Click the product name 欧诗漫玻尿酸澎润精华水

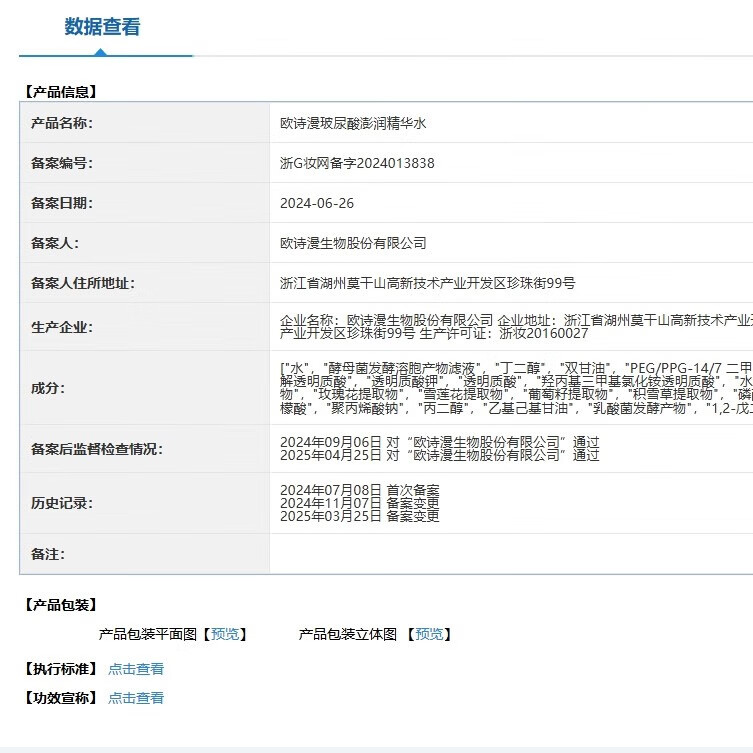coord(353,123)
